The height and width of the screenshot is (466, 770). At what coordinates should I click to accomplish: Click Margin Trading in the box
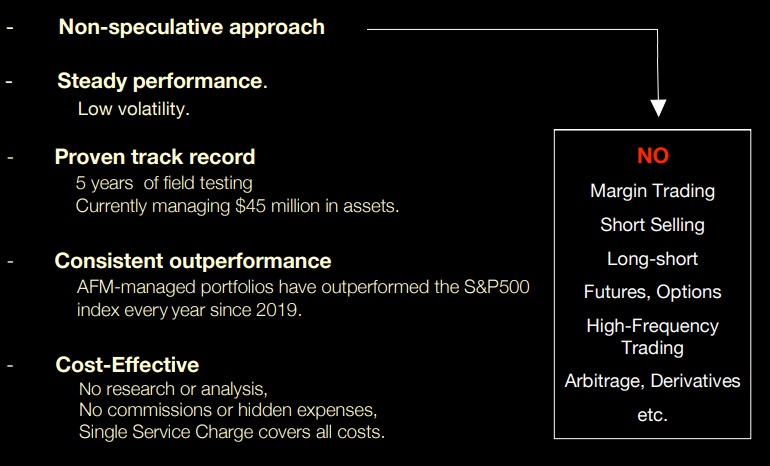tap(653, 191)
